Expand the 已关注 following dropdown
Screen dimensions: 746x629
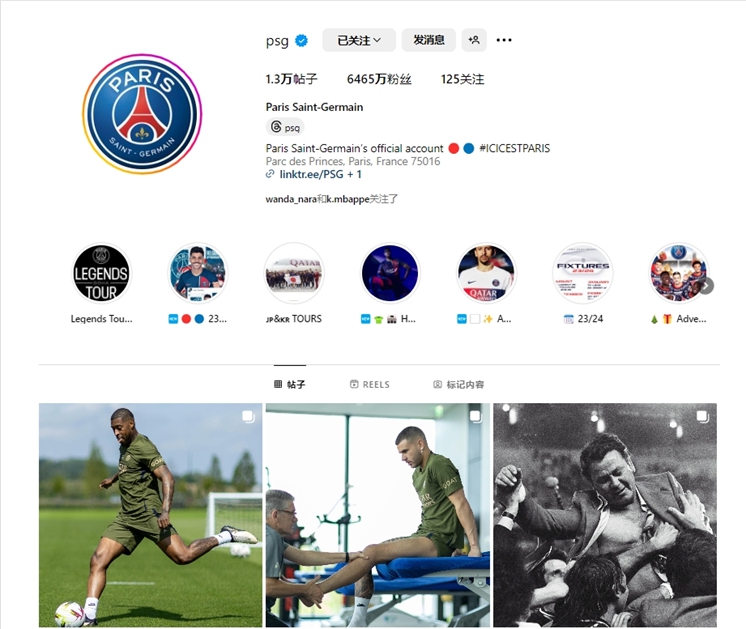[x=359, y=40]
